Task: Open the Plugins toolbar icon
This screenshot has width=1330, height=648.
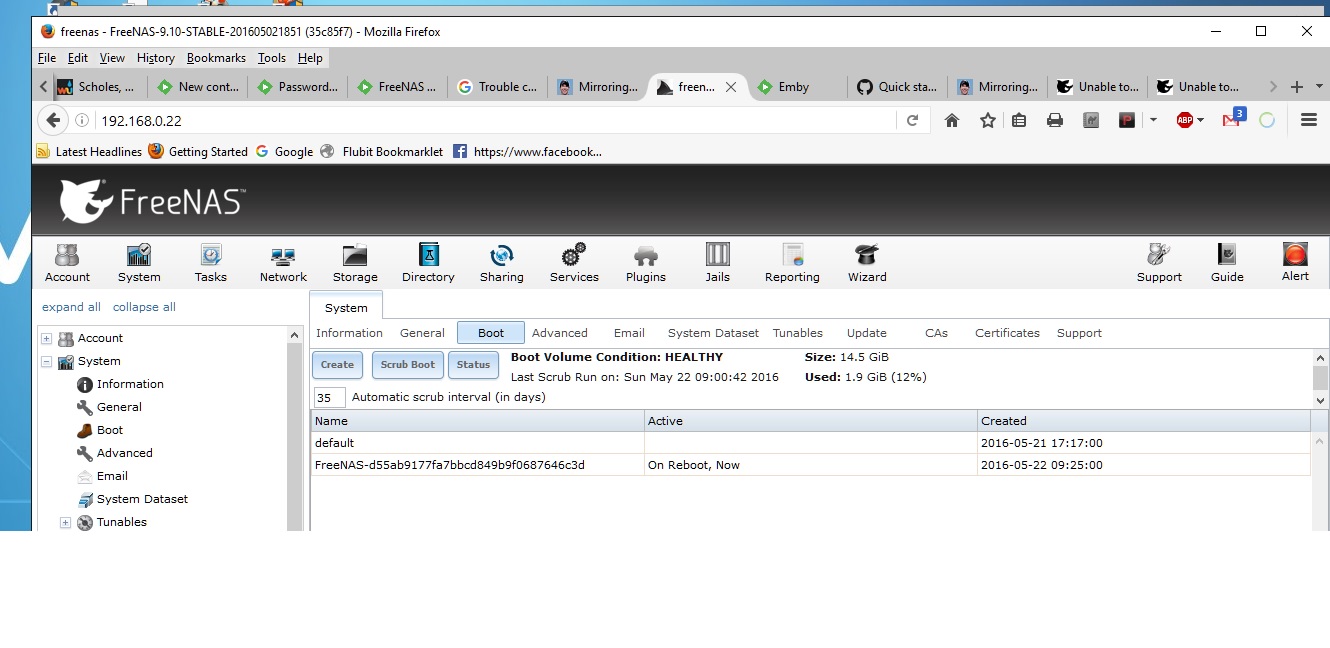Action: pos(646,263)
